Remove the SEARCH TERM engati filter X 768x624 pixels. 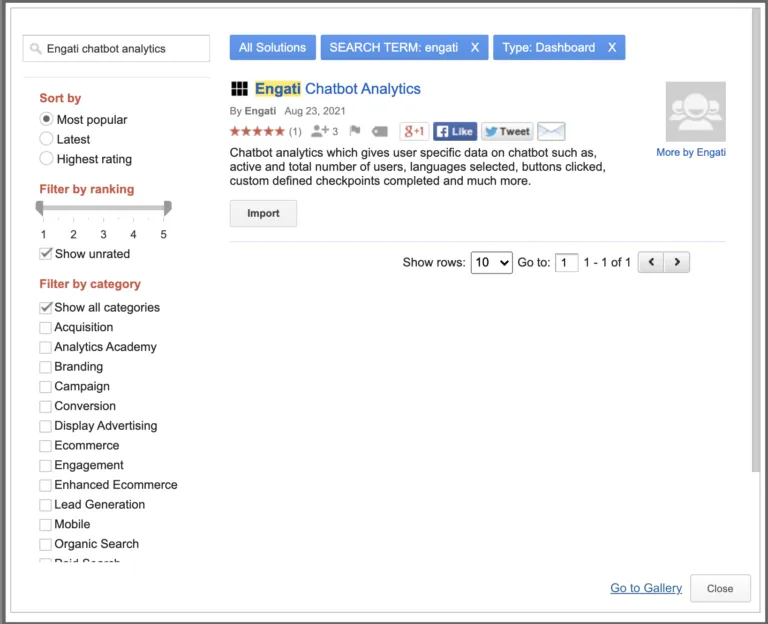pos(475,48)
